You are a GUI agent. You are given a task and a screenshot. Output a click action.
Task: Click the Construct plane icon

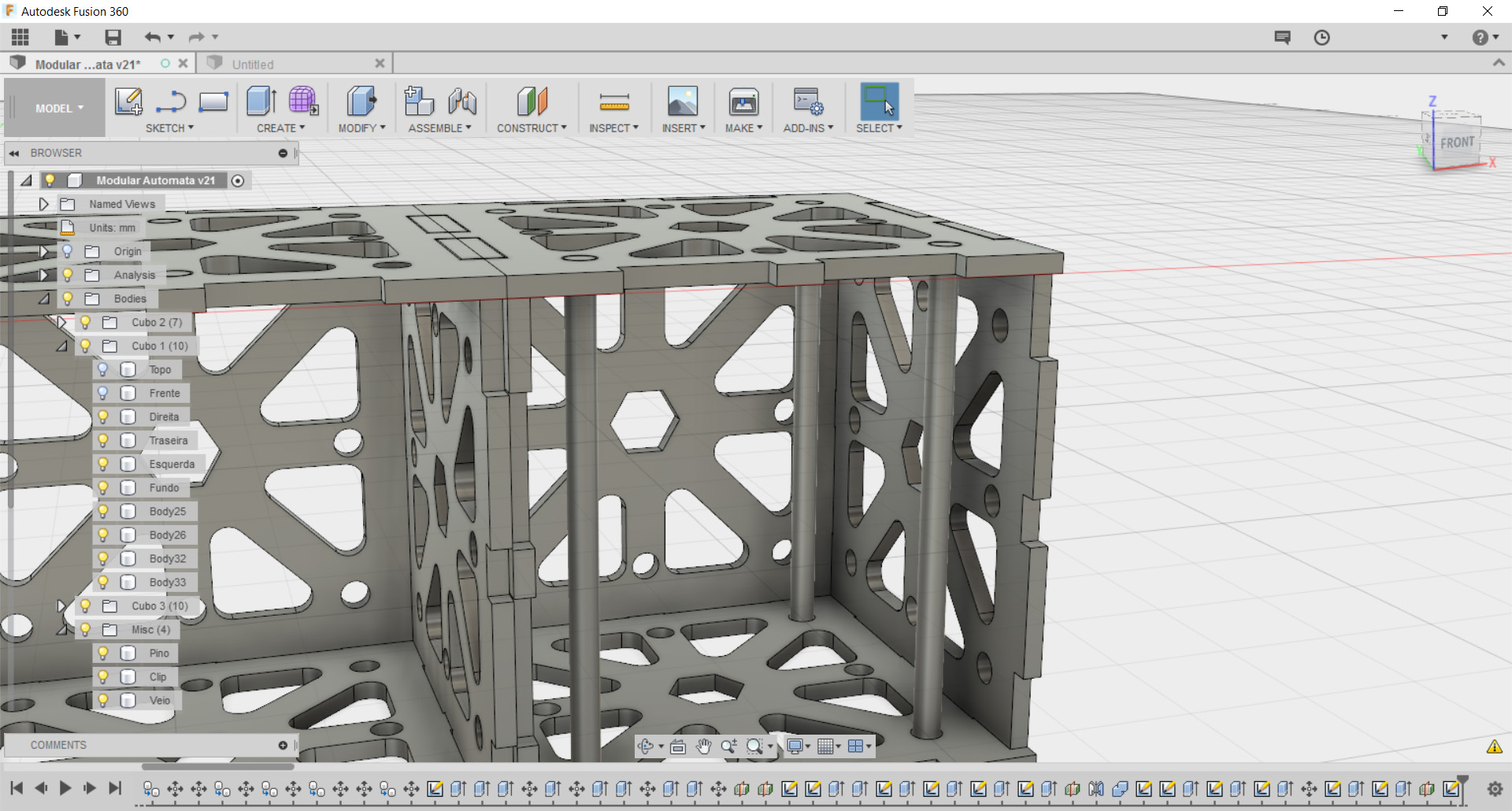[x=532, y=102]
